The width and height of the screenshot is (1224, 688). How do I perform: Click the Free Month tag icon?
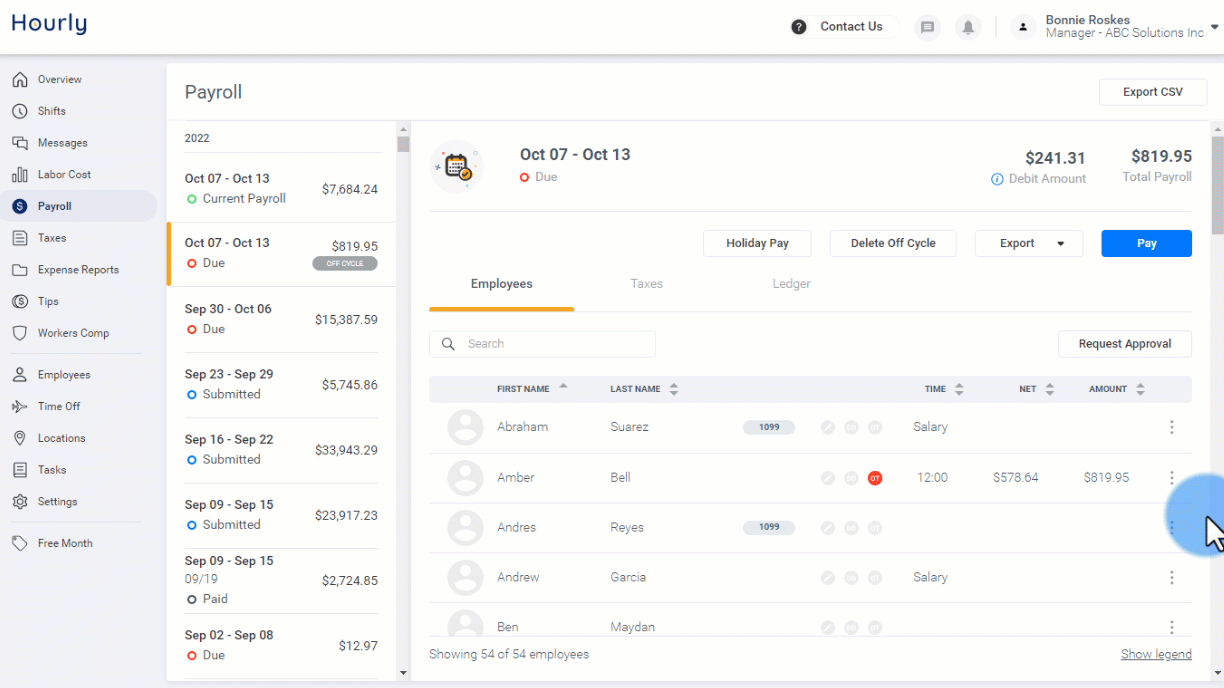pyautogui.click(x=20, y=543)
